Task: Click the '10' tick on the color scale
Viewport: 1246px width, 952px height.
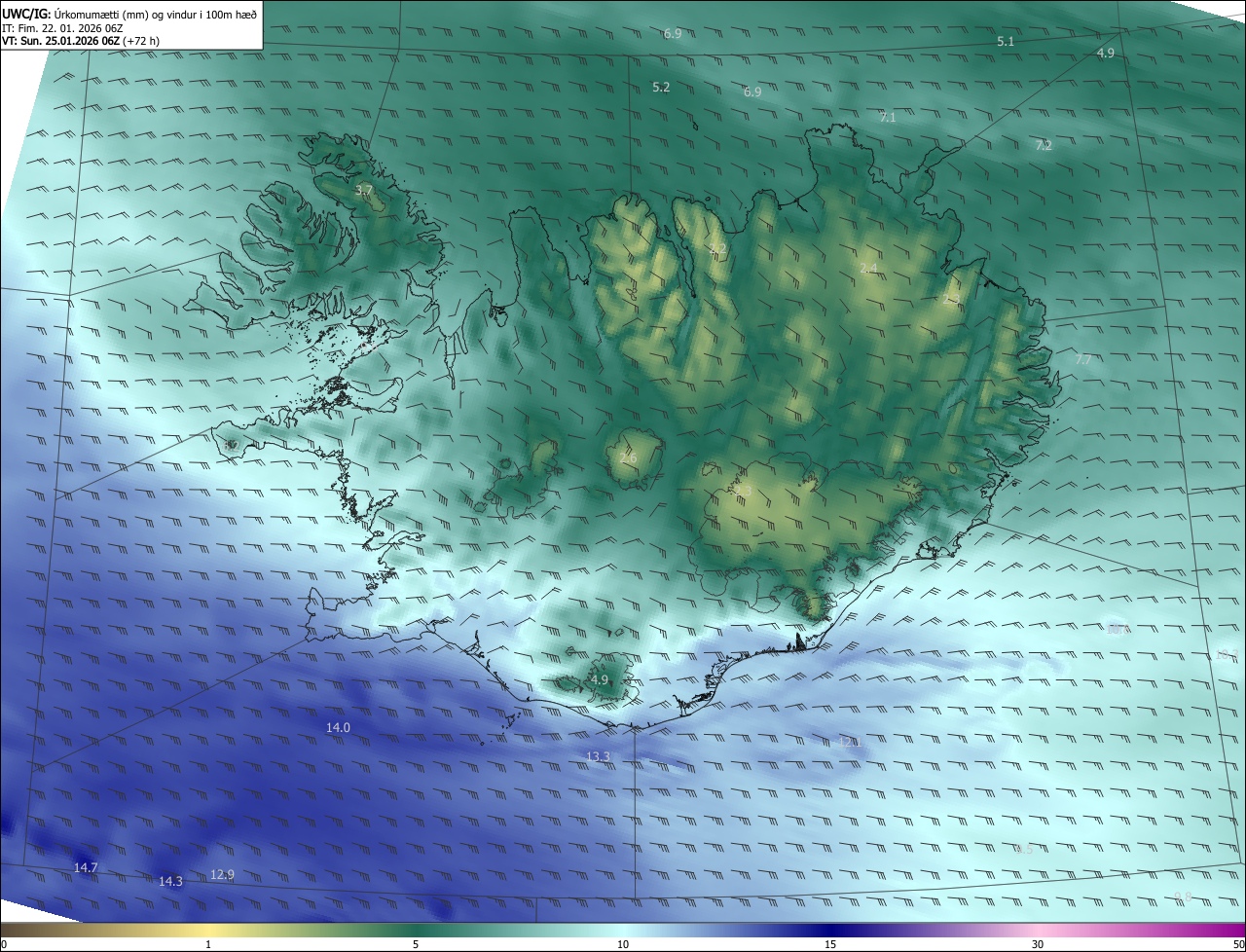Action: pyautogui.click(x=623, y=944)
